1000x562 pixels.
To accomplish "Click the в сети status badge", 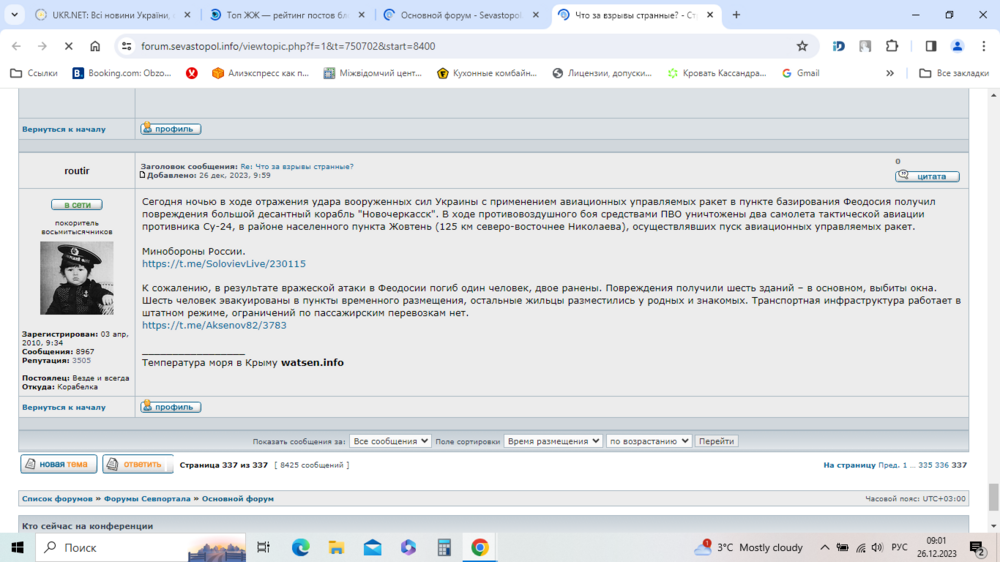I will tap(77, 205).
